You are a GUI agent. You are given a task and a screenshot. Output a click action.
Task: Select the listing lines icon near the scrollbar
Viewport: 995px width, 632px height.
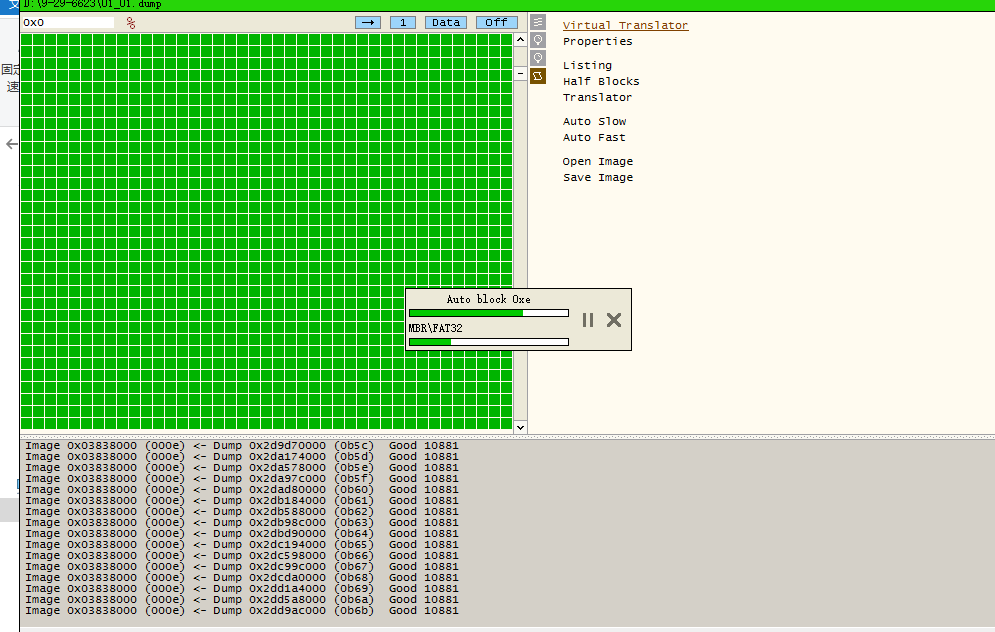coord(538,22)
